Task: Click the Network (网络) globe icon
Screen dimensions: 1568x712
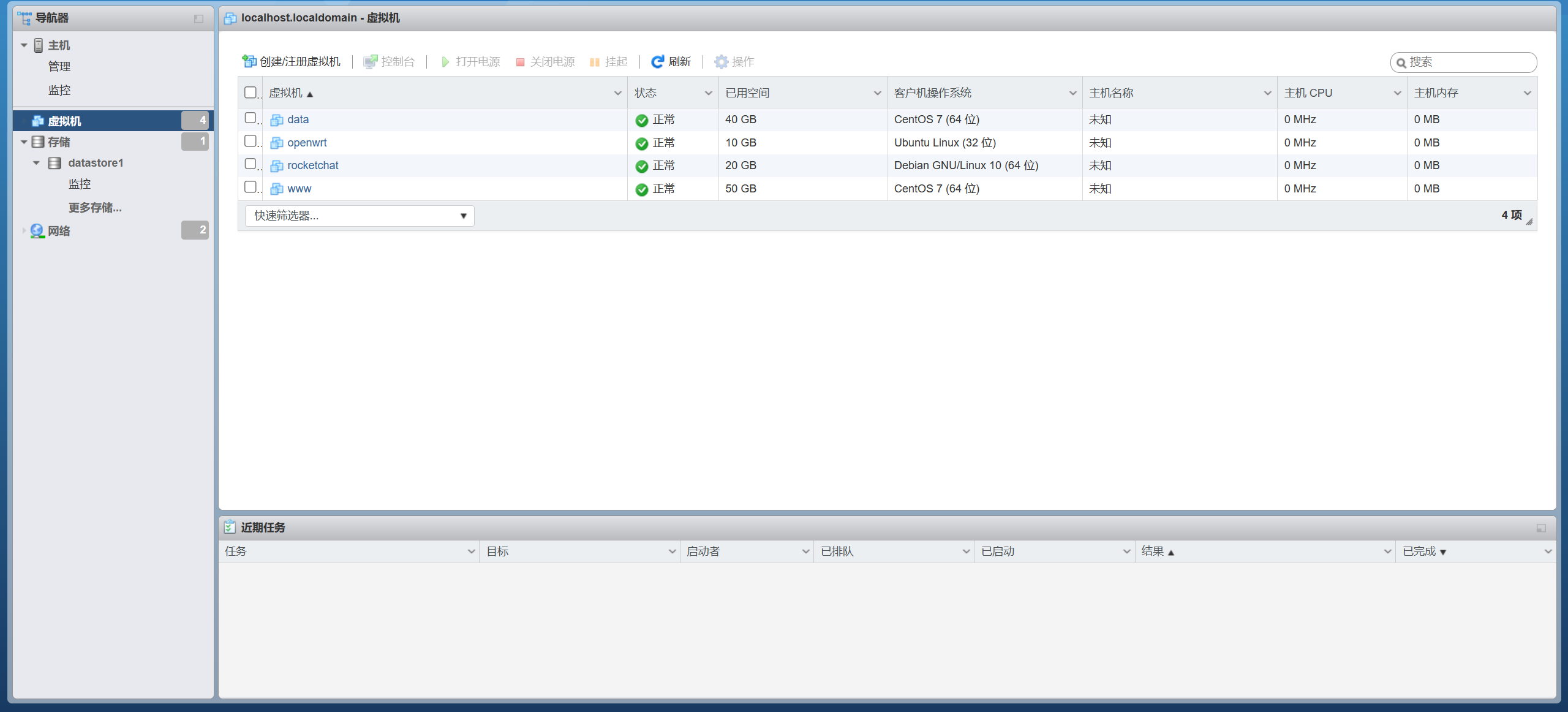Action: click(x=37, y=231)
